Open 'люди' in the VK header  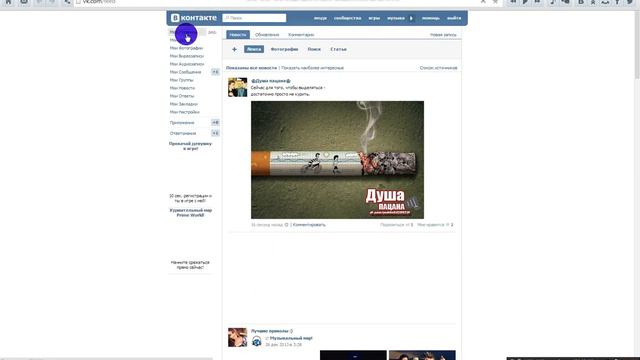[x=320, y=18]
